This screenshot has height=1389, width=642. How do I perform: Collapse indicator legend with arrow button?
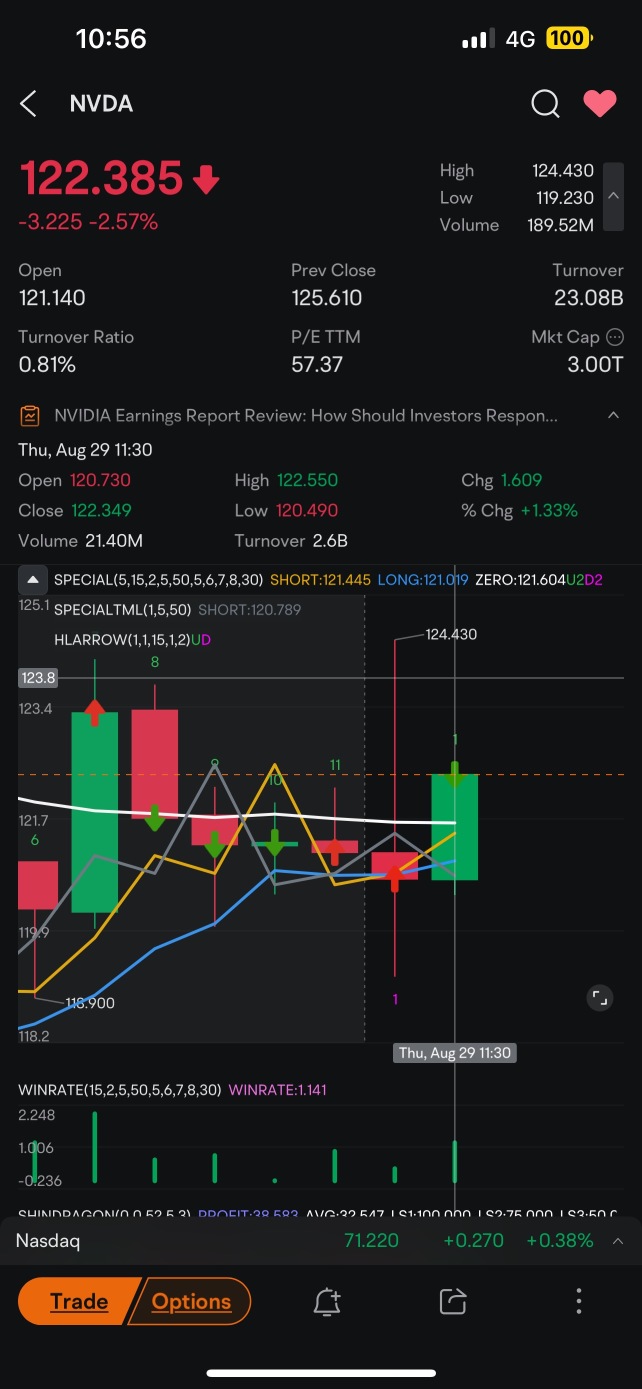pos(32,579)
